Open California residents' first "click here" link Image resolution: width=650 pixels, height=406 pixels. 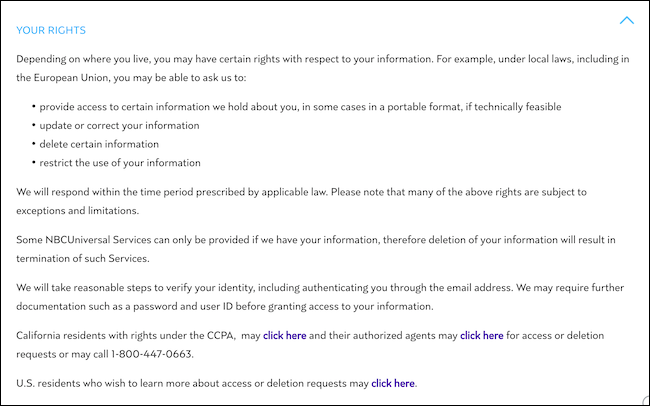(x=285, y=336)
